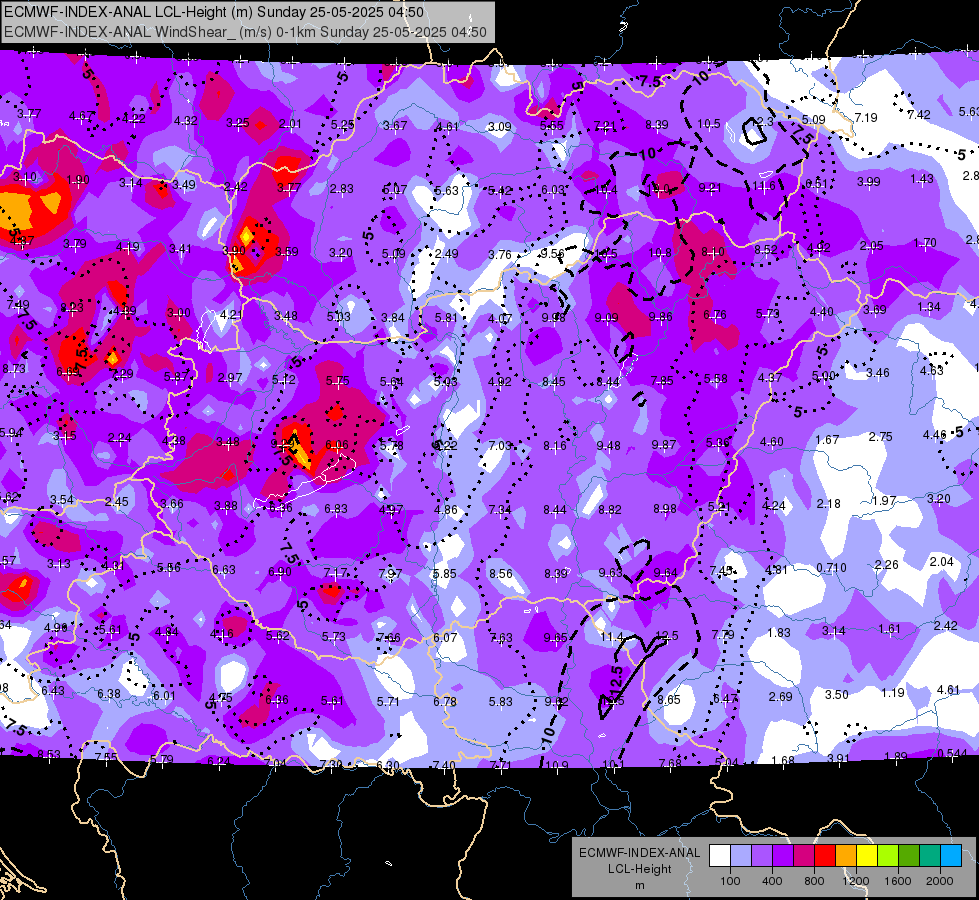Click the wind shear value "1.34"
The image size is (979, 900).
click(x=929, y=307)
